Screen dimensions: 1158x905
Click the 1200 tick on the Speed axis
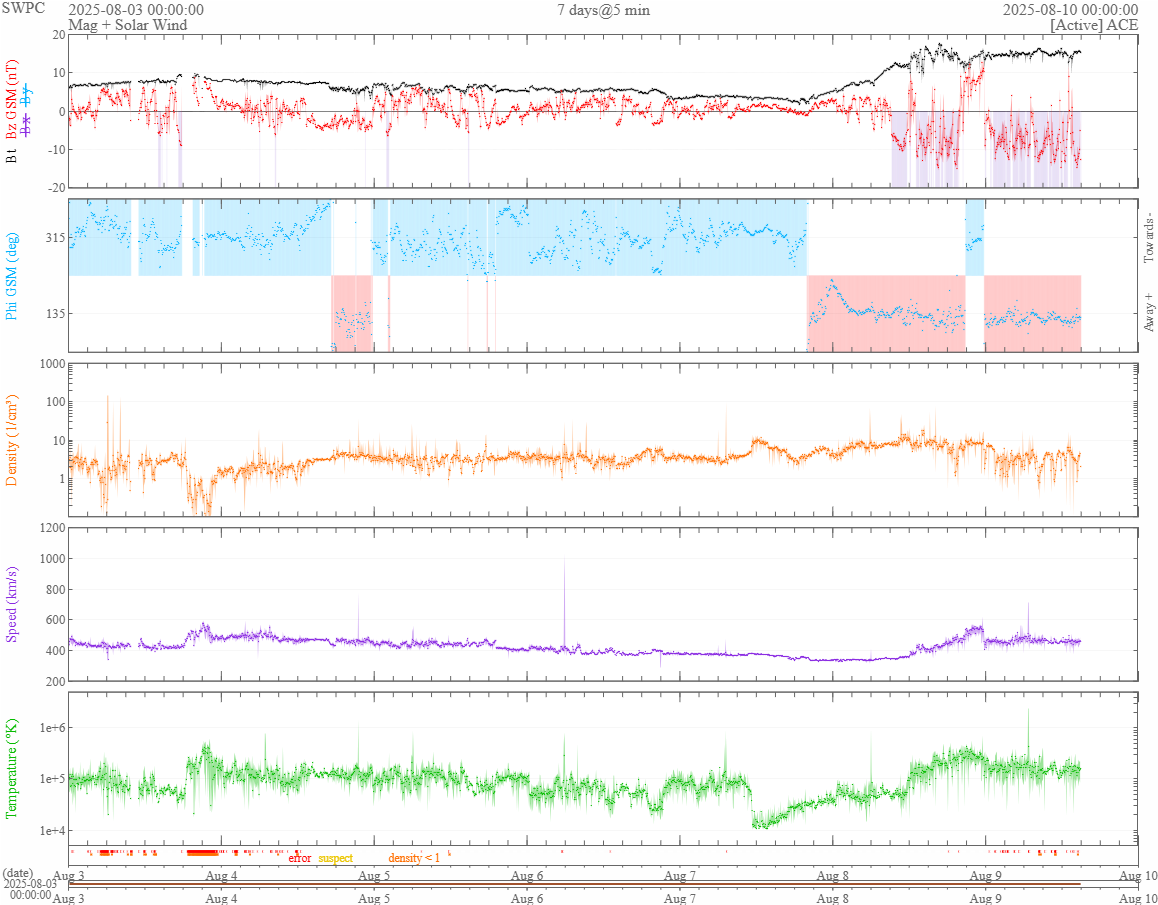50,528
